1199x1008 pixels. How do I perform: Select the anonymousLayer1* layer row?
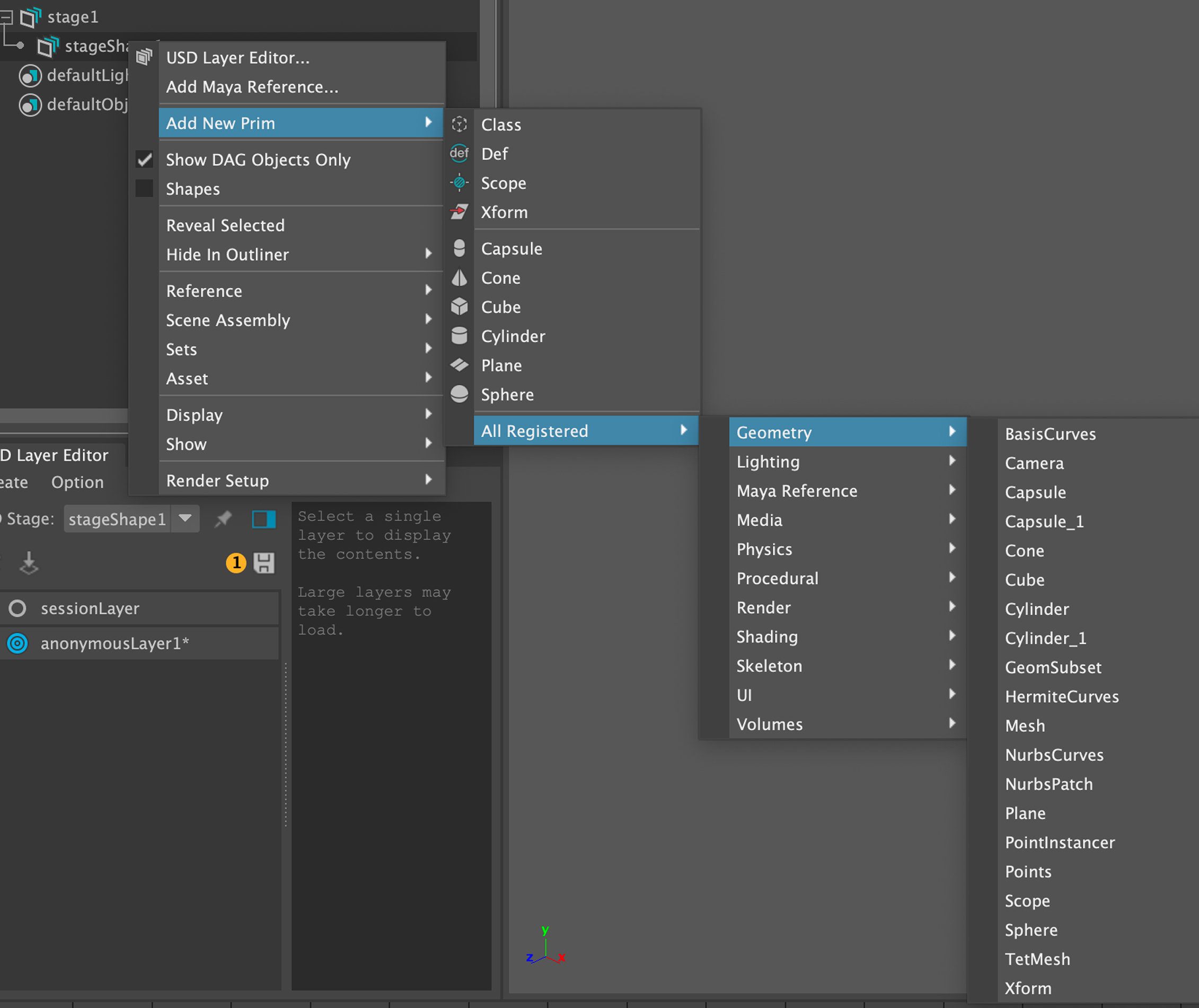pyautogui.click(x=114, y=643)
